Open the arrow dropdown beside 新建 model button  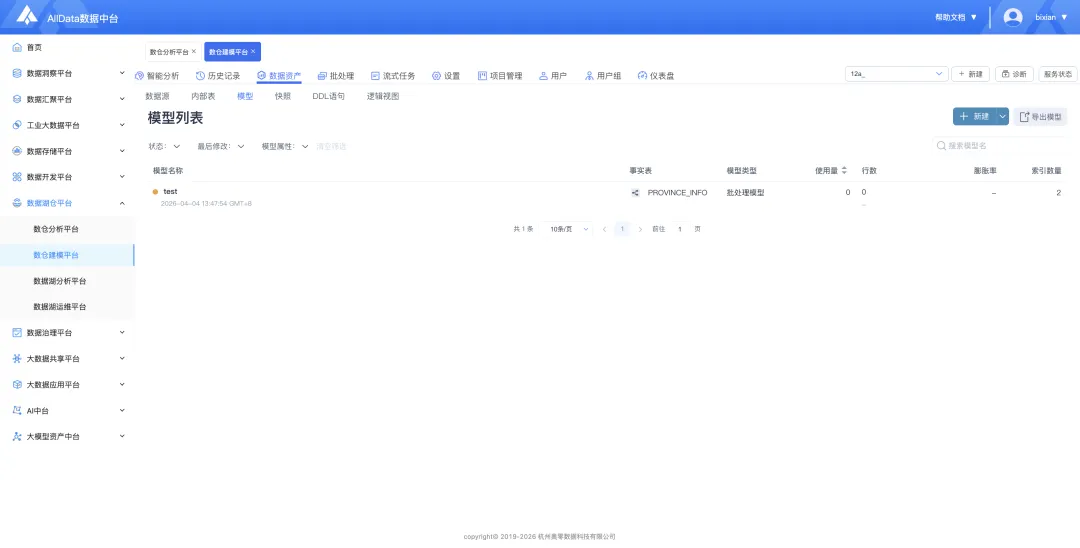(1003, 117)
